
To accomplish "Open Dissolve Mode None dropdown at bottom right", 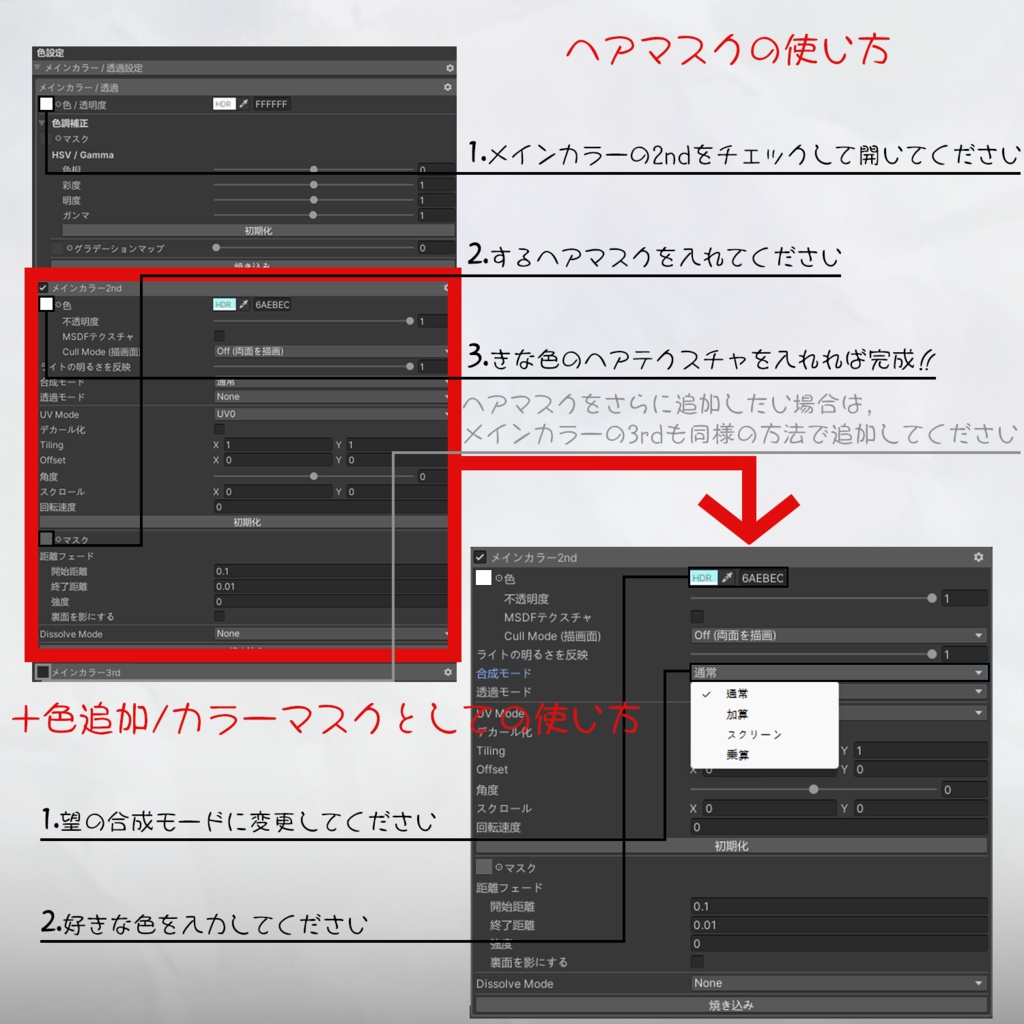I will pyautogui.click(x=839, y=983).
